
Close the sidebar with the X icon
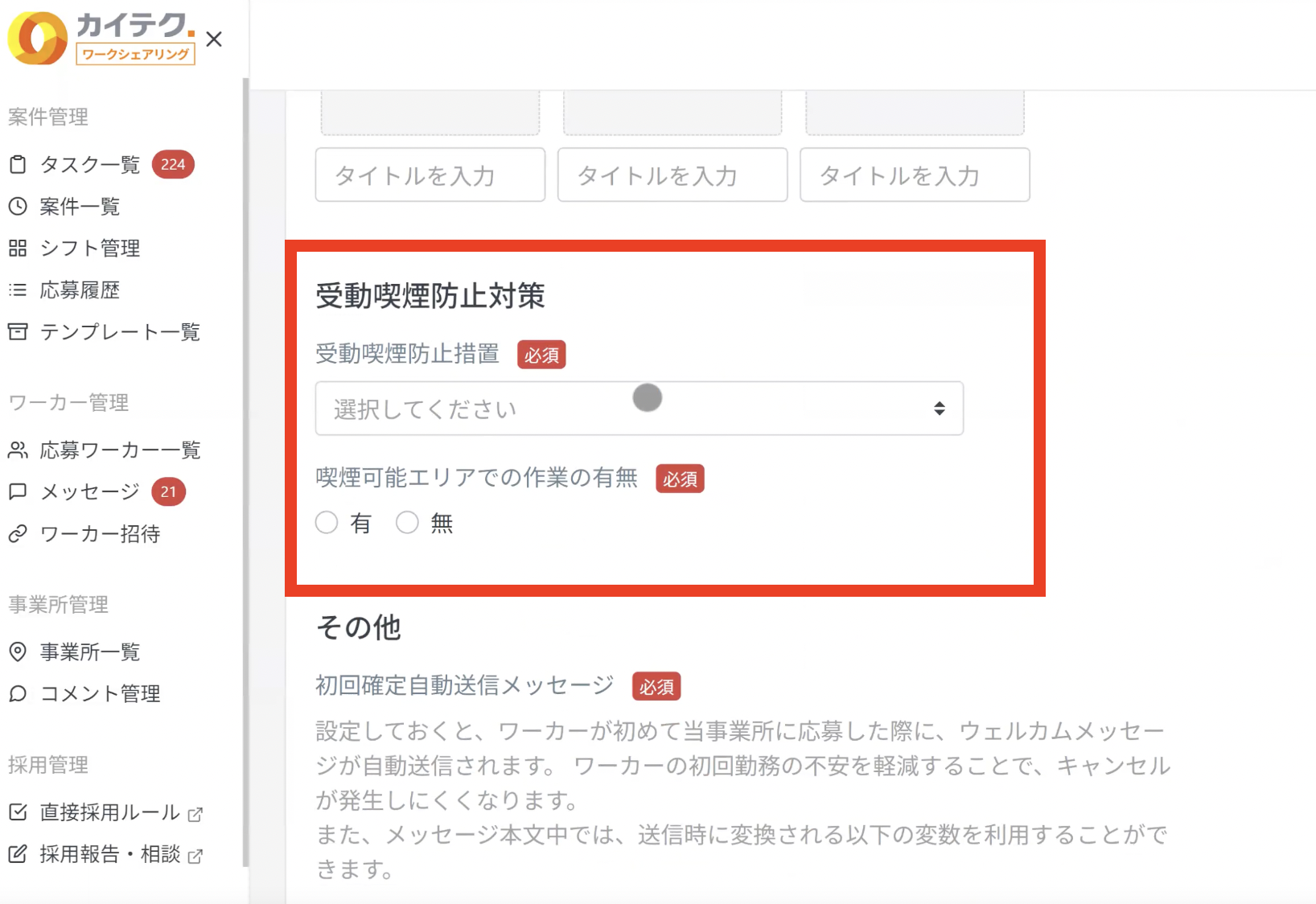pos(214,39)
